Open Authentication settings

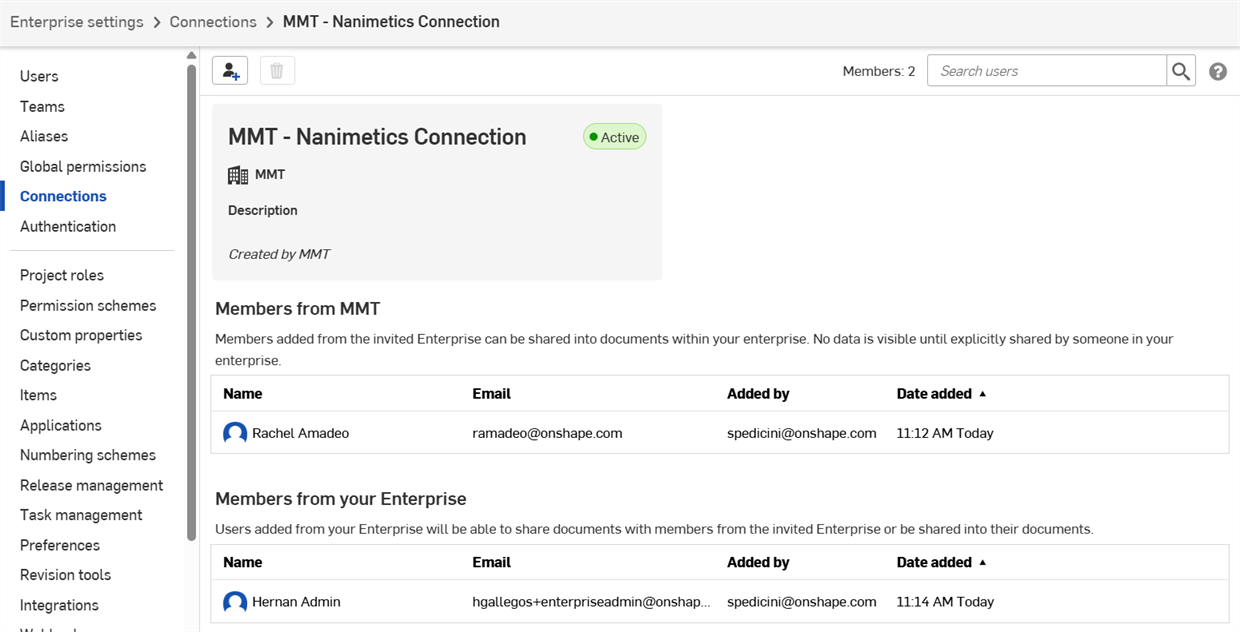(68, 226)
